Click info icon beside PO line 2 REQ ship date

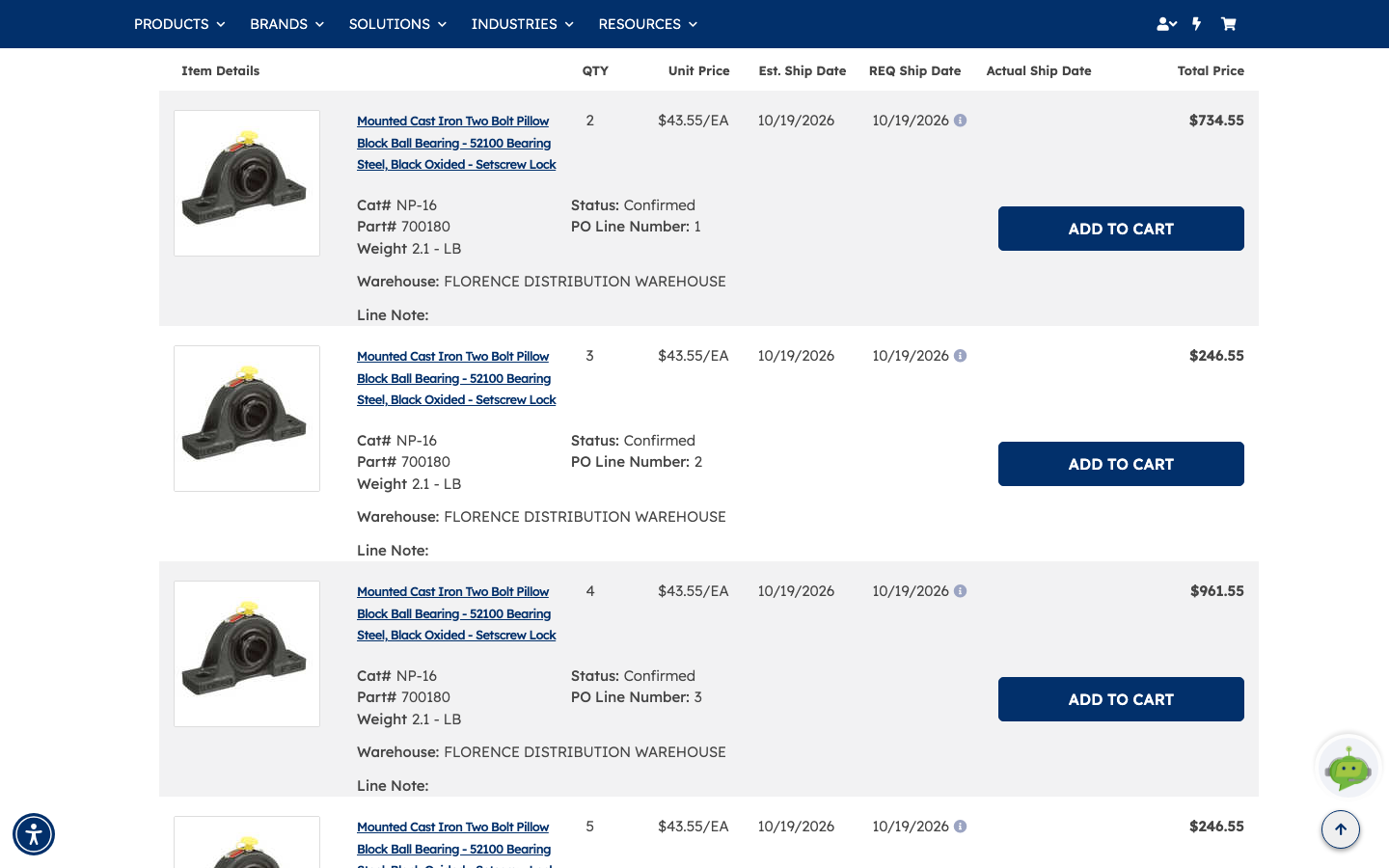pyautogui.click(x=960, y=356)
